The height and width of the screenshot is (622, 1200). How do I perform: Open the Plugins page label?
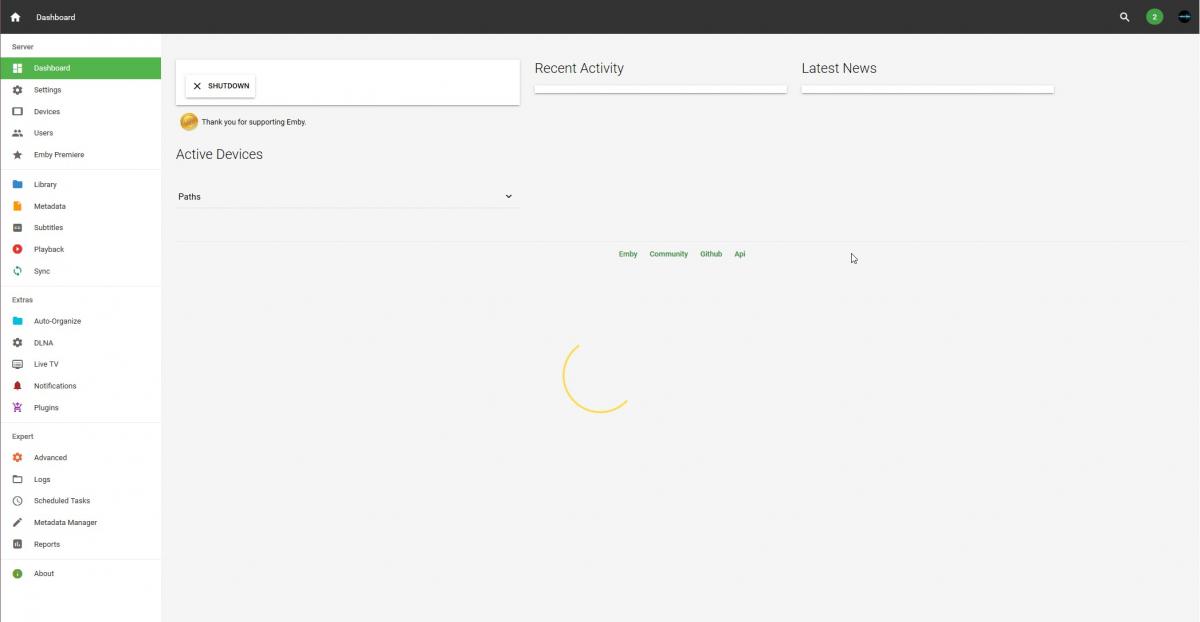[46, 408]
